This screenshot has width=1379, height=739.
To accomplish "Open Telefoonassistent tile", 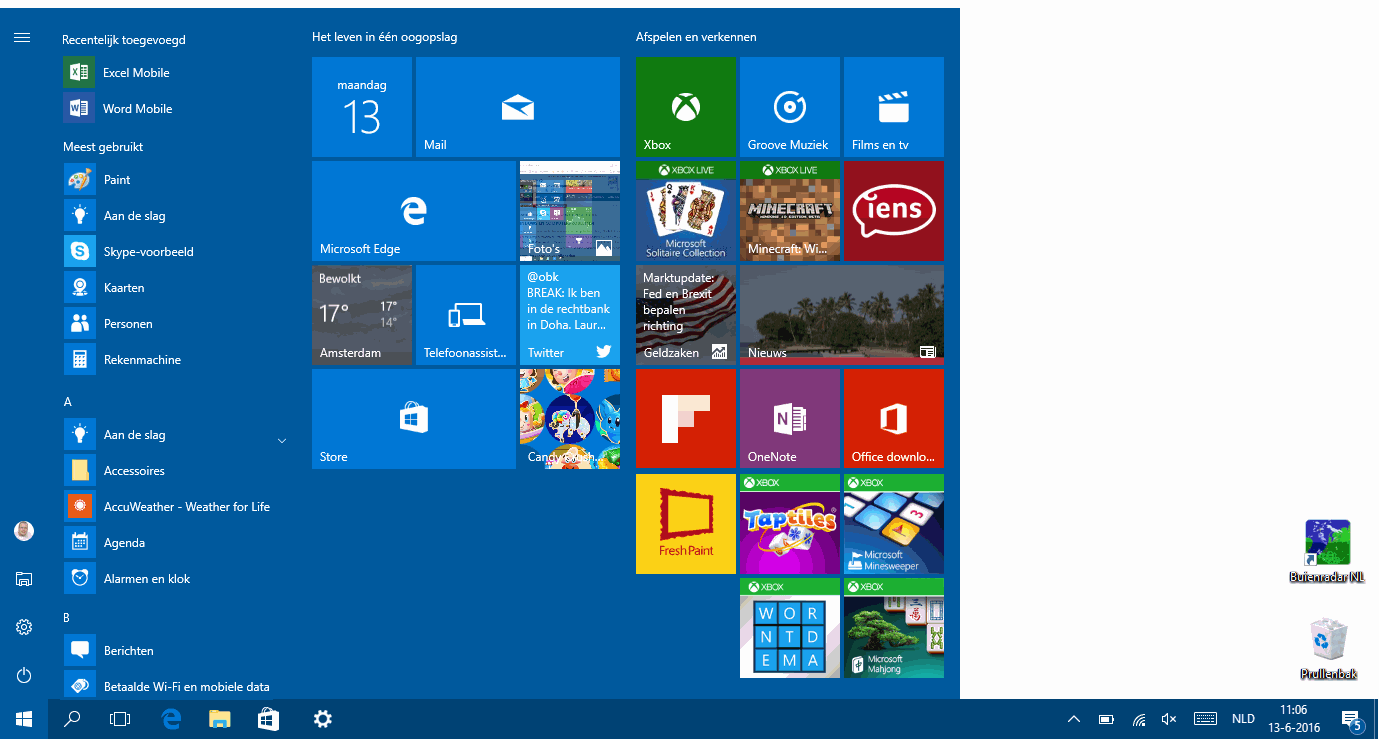I will coord(466,315).
